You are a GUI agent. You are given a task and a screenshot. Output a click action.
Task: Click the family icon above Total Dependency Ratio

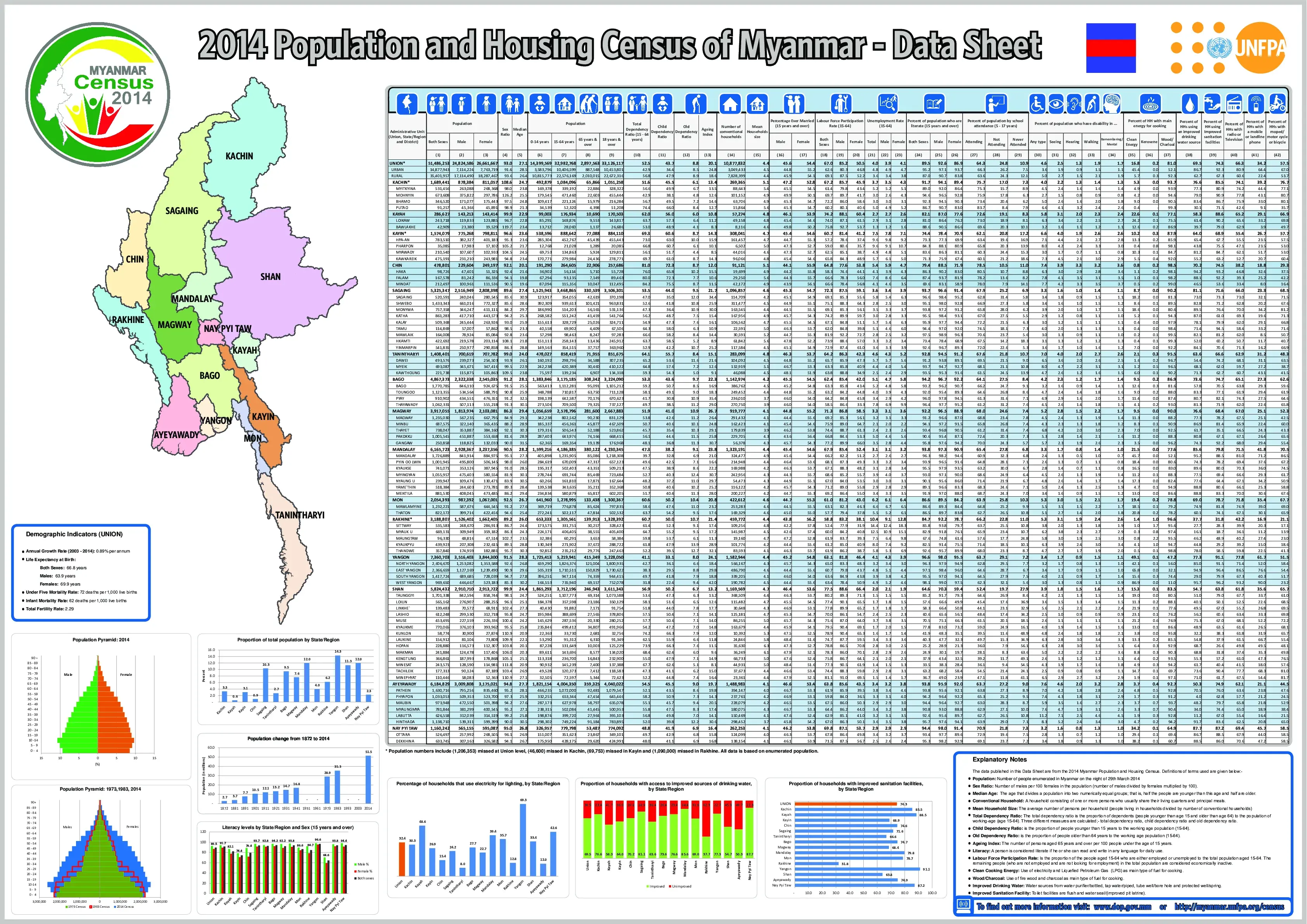point(637,104)
